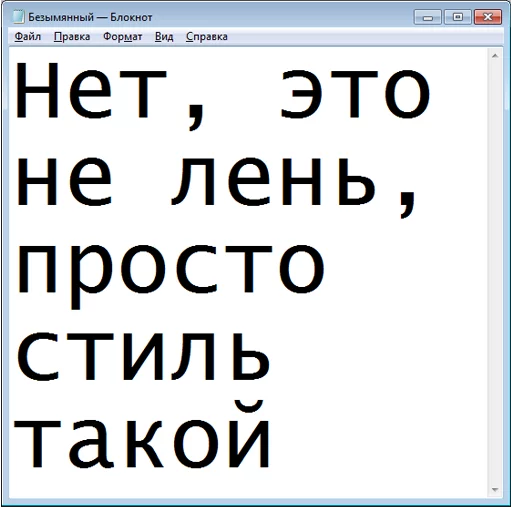Click the Notepad icon in title bar
Viewport: 512px width, 507px height.
18,17
